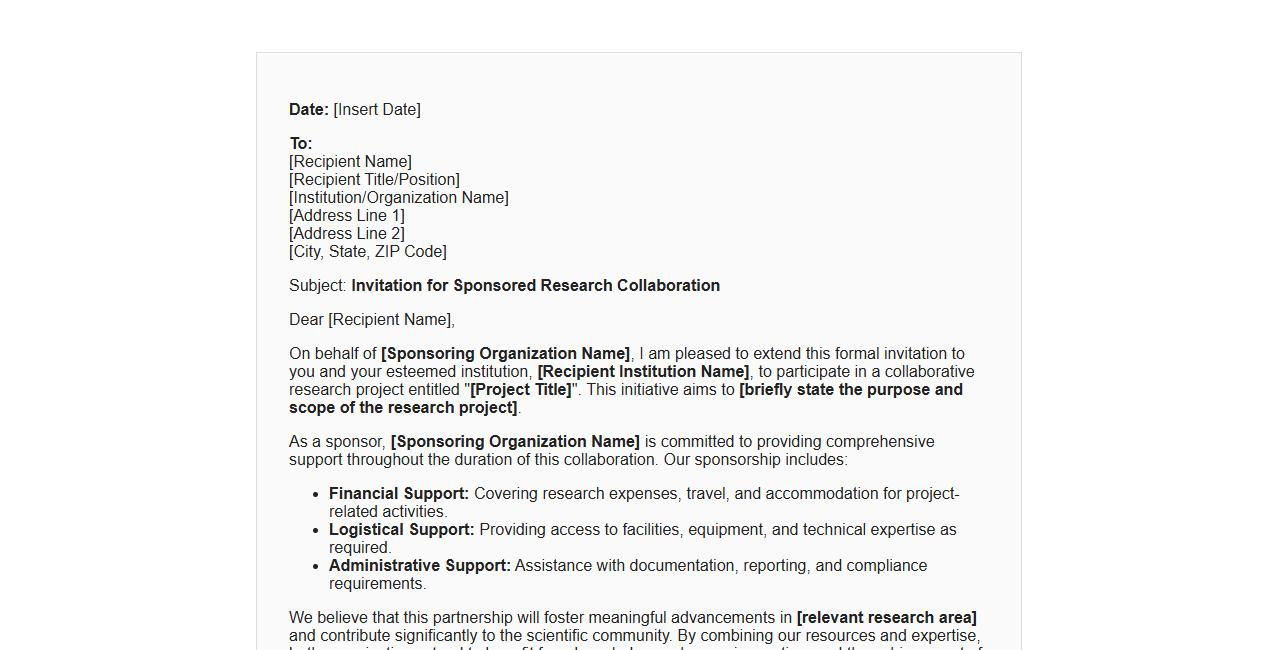1278x650 pixels.
Task: Click the bold [relevant research area] placeholder
Action: tap(886, 618)
